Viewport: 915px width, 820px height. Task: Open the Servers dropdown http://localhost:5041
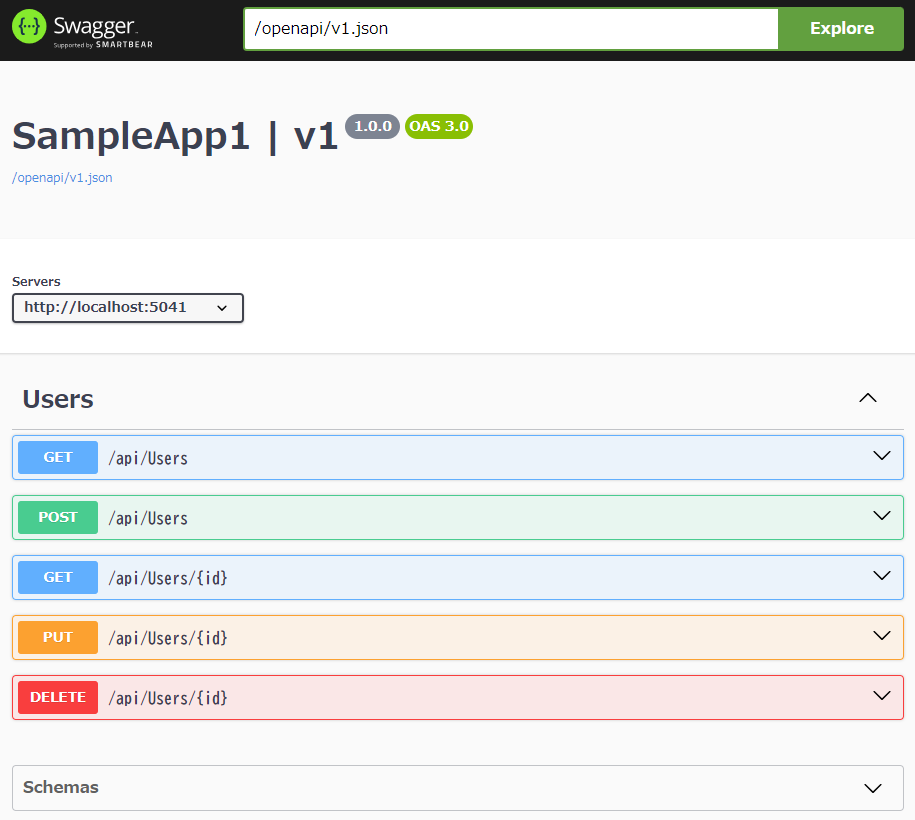[128, 308]
